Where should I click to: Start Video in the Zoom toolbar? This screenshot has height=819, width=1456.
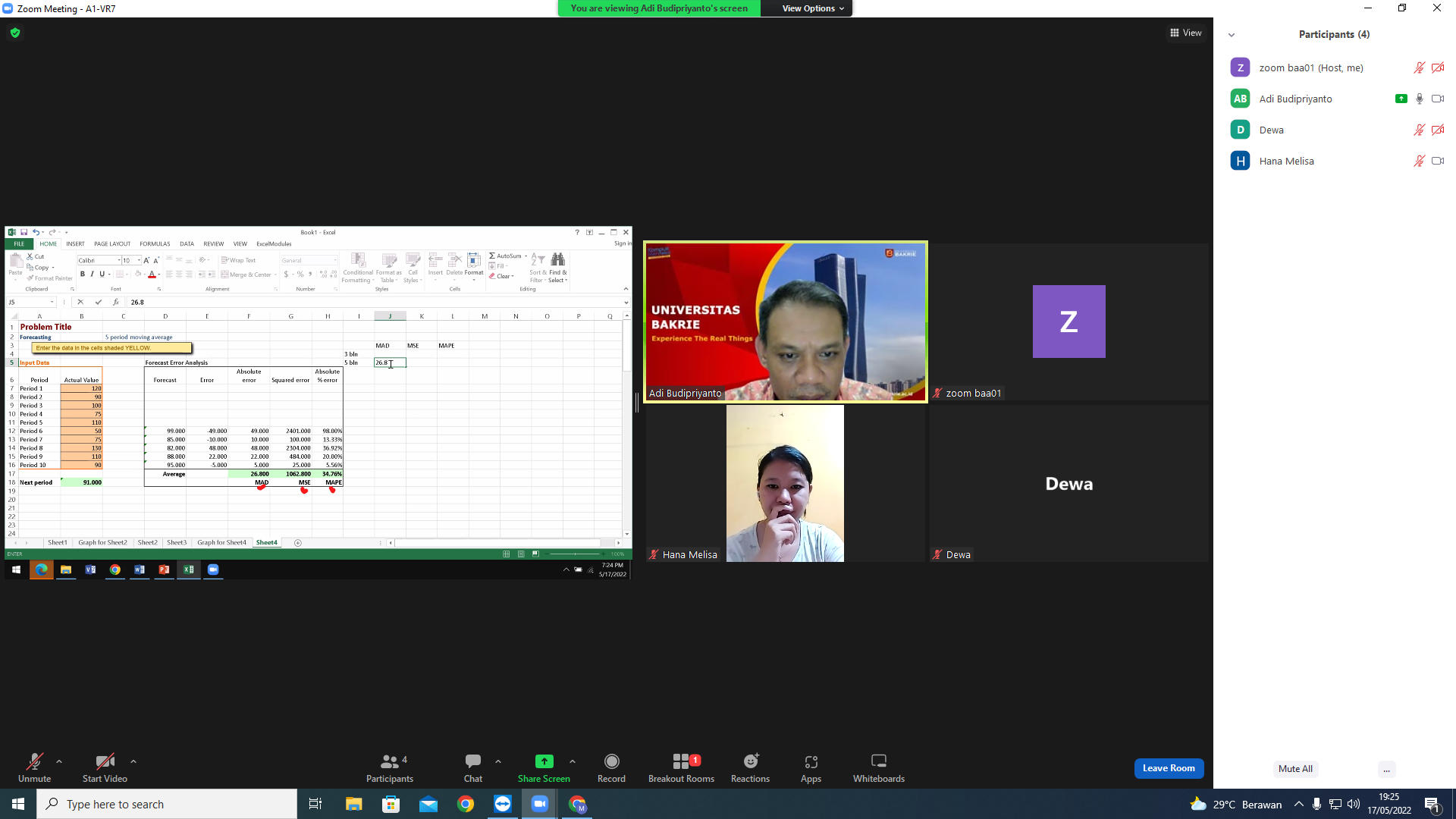[105, 767]
